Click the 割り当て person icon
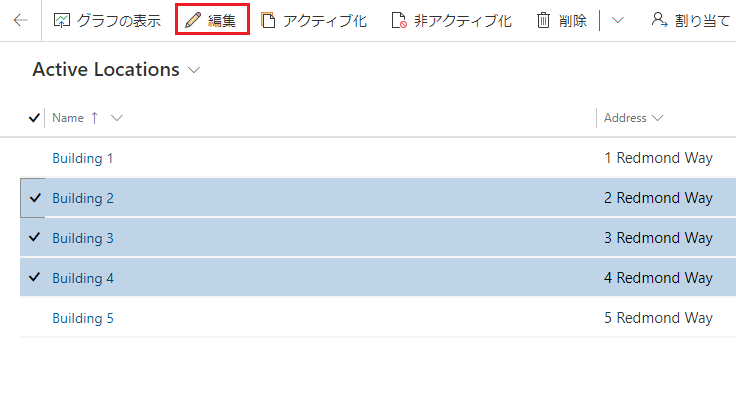This screenshot has height=401, width=736. tap(658, 20)
